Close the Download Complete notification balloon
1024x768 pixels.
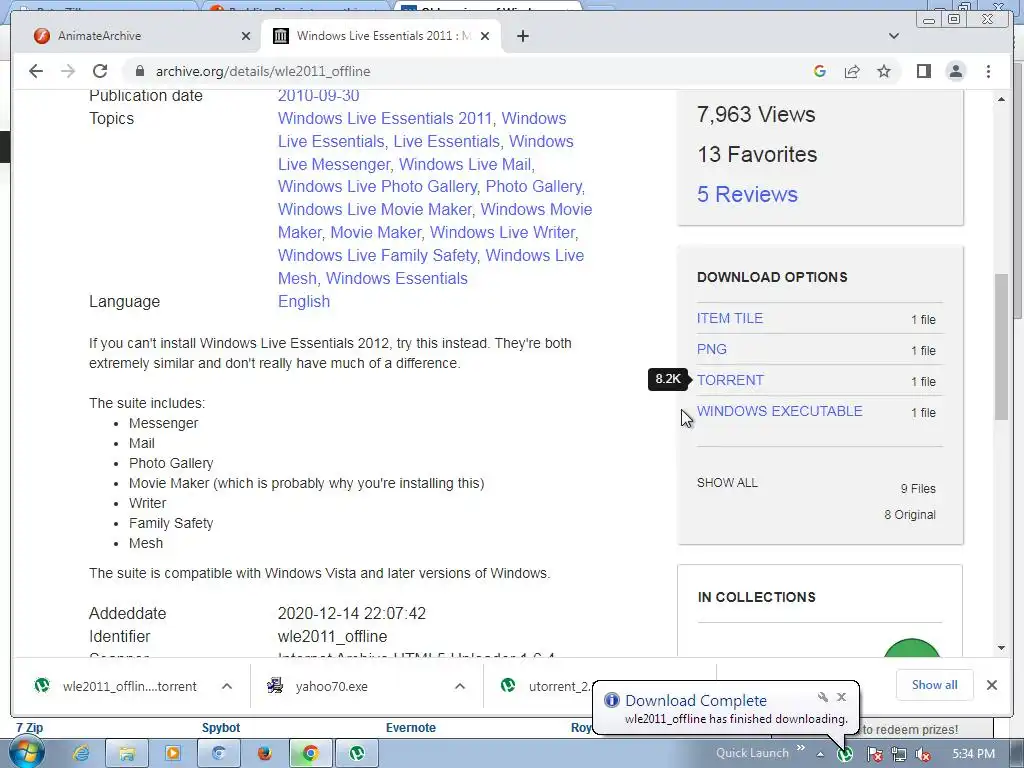(841, 697)
